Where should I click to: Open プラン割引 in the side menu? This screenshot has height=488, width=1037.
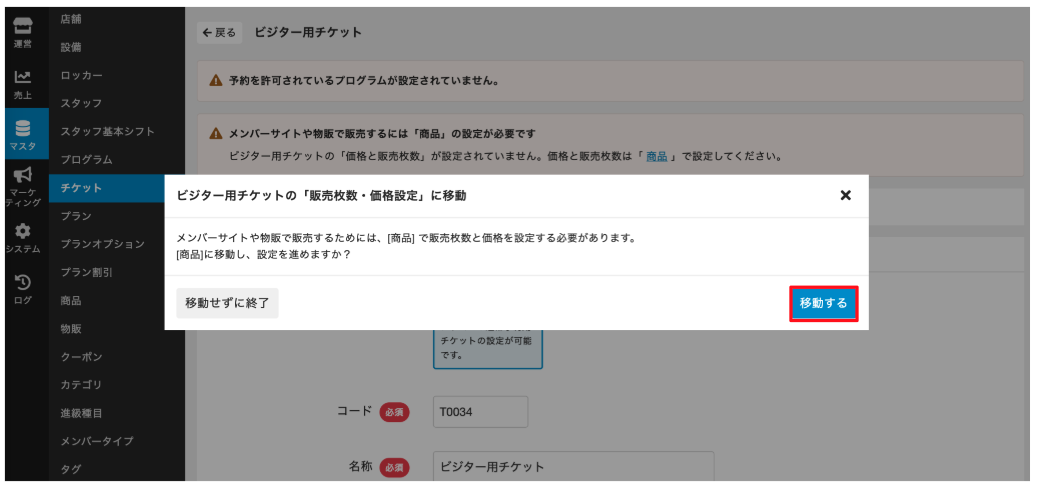[x=86, y=272]
